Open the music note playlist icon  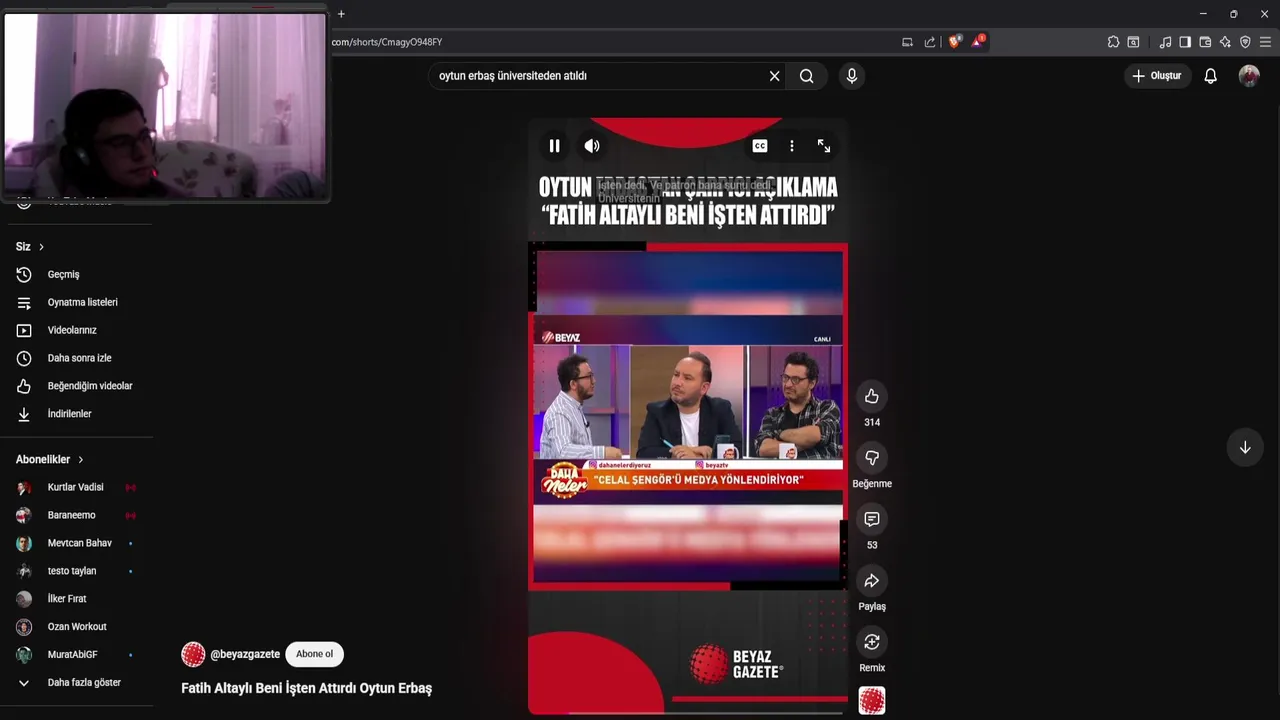(x=1165, y=42)
